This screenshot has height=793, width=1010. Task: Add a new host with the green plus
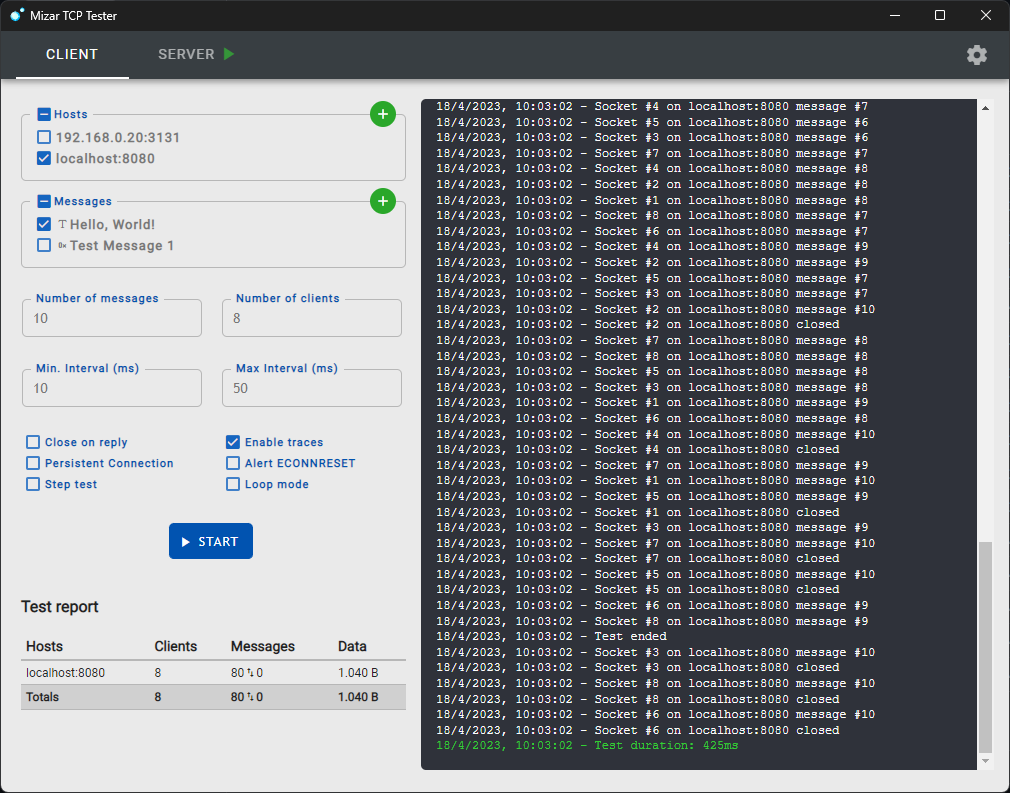tap(383, 114)
